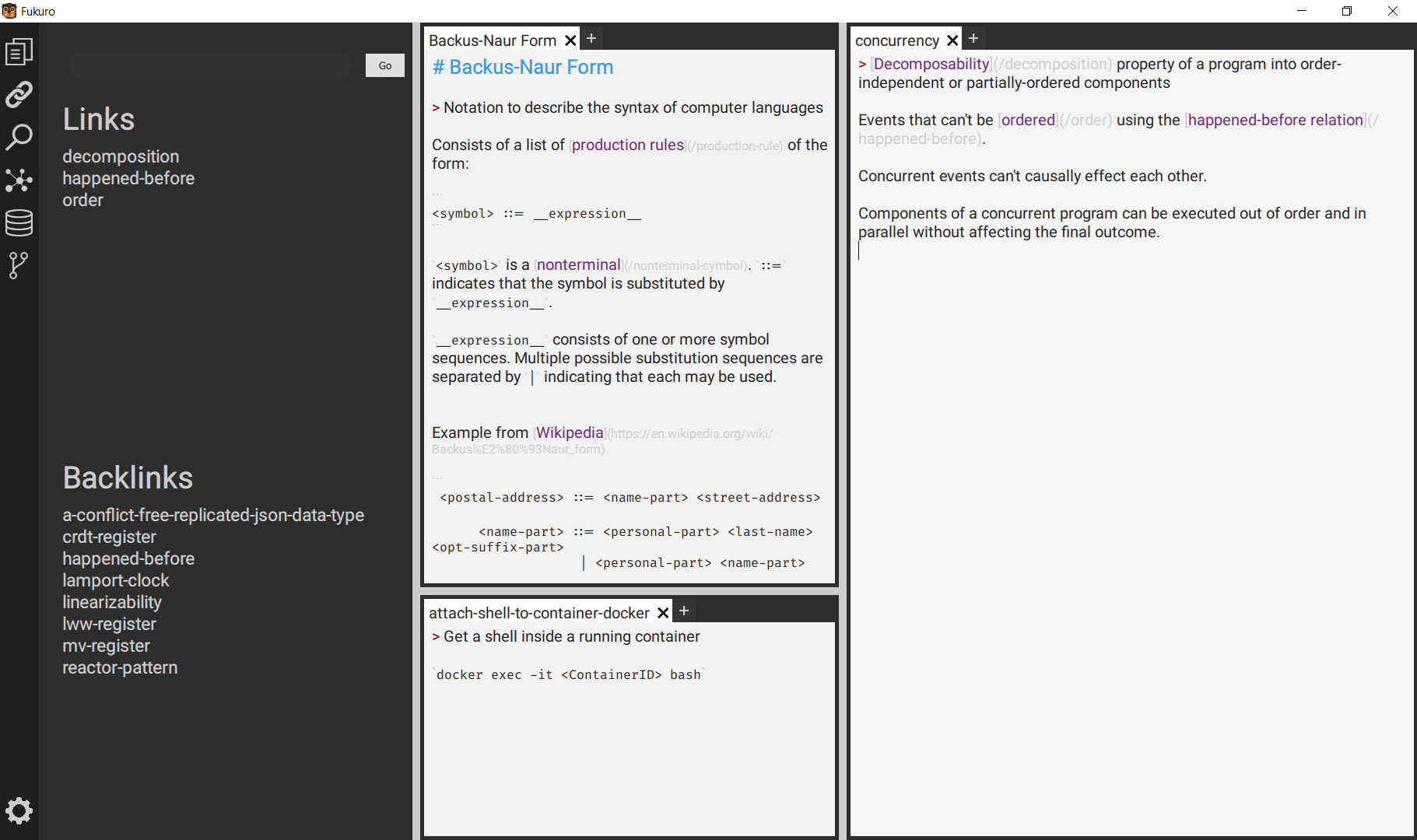
Task: Open the lamport-clock backlink
Action: (116, 581)
